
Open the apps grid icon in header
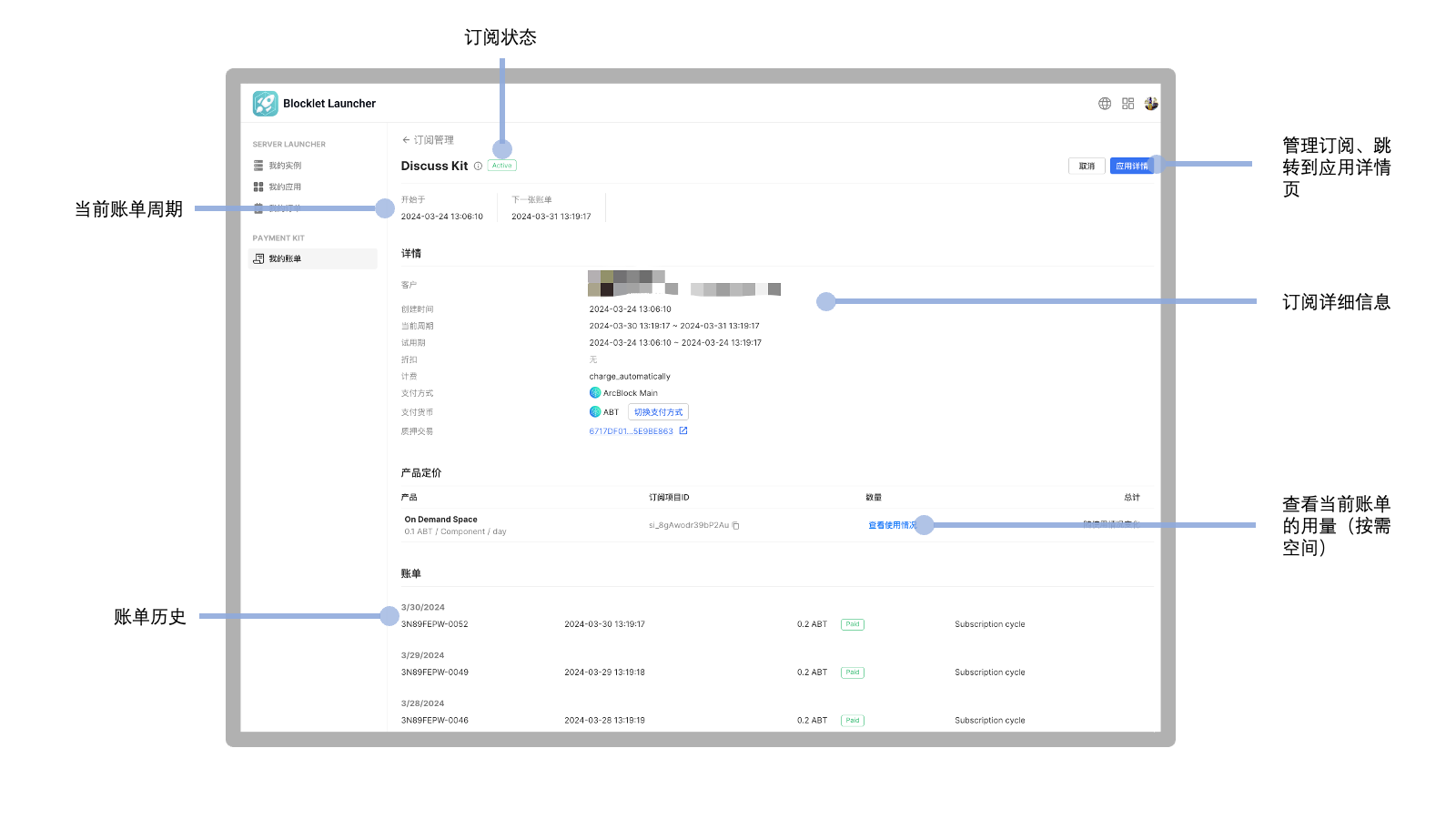coord(1127,104)
